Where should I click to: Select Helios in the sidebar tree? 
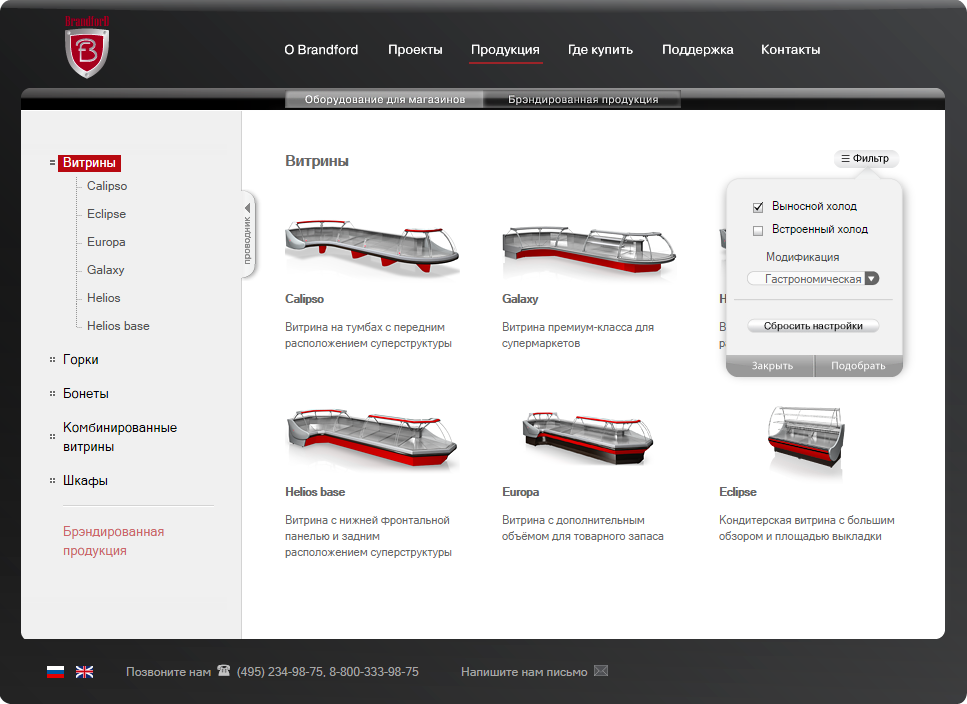[x=104, y=298]
